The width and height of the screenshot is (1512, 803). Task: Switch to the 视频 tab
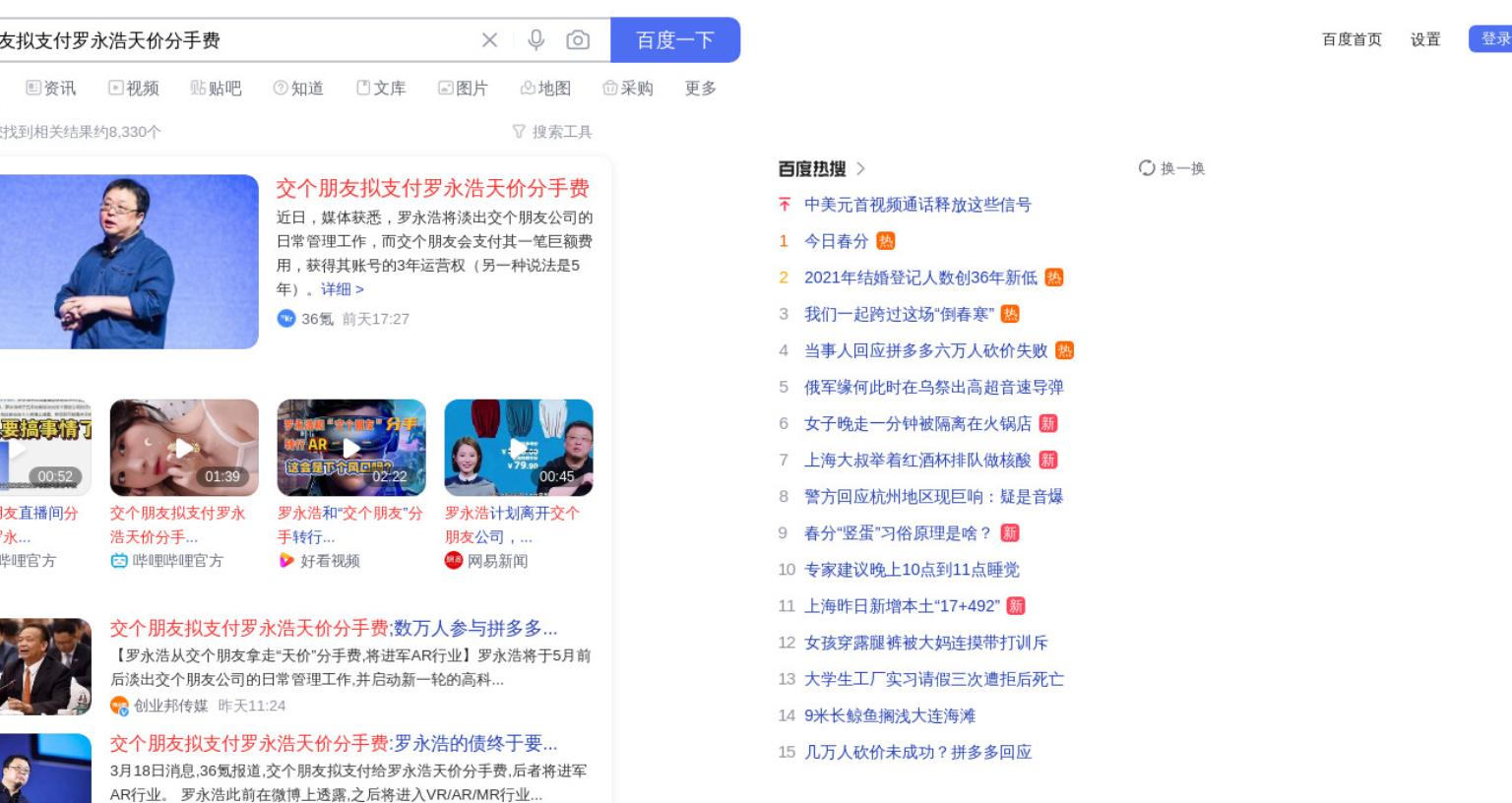click(133, 88)
